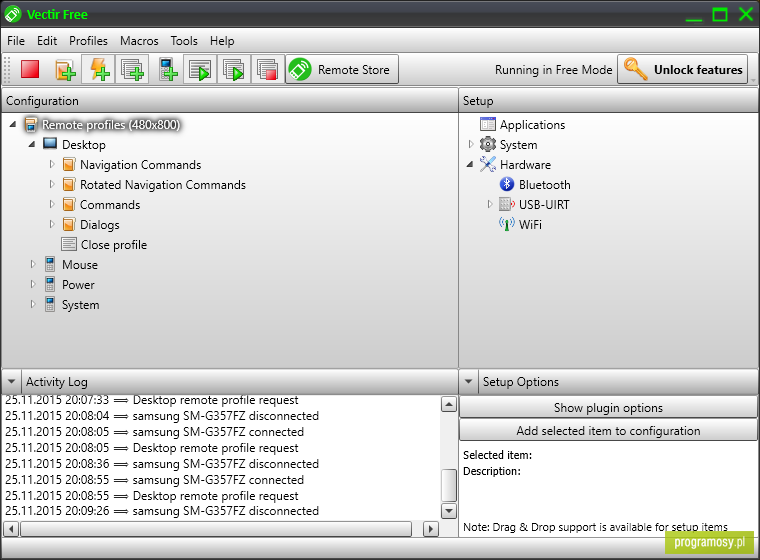Open the Edit menu
Viewport: 760px width, 560px height.
point(47,41)
